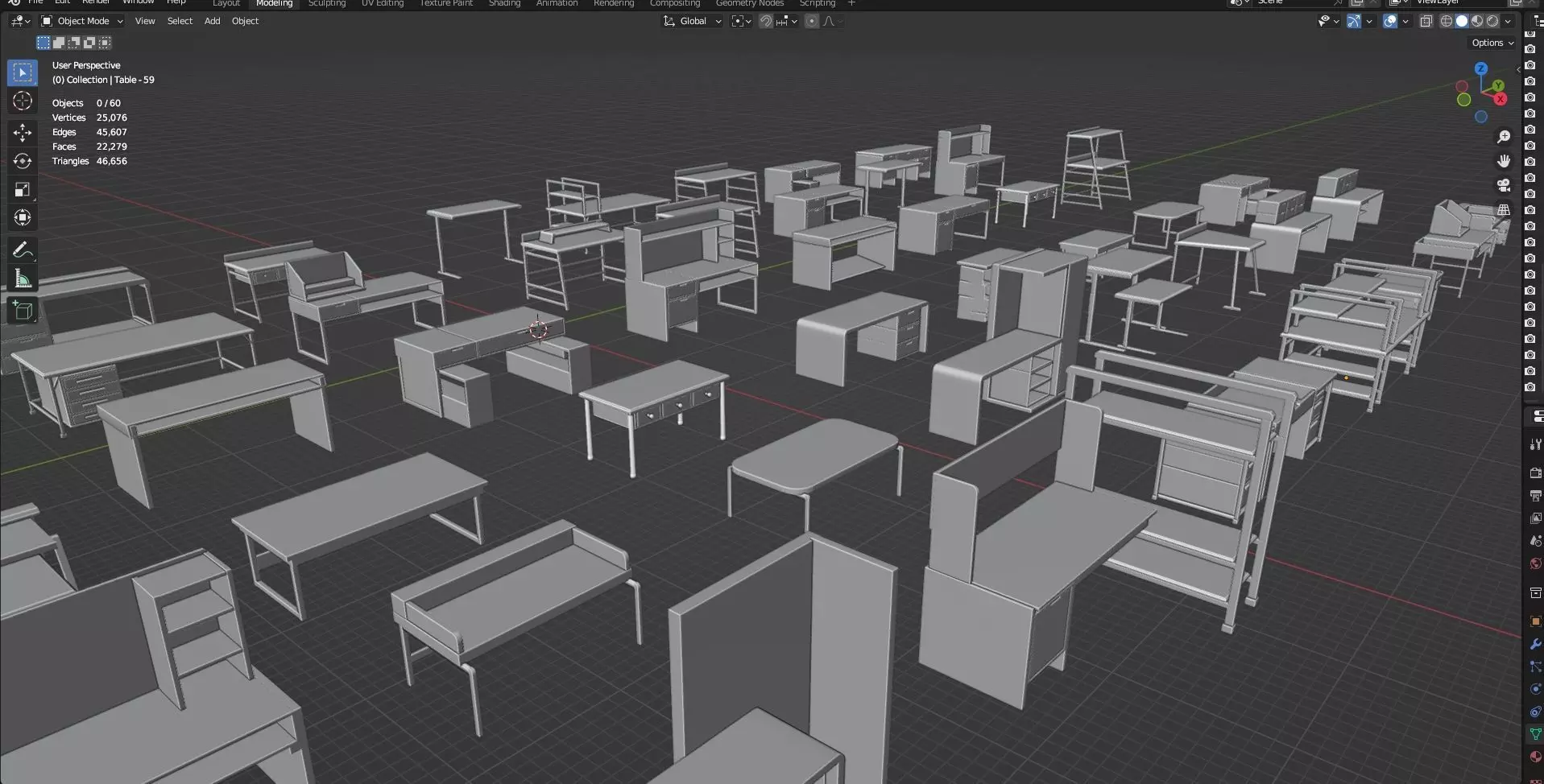Pick the Rotate tool
The height and width of the screenshot is (784, 1544).
tap(23, 161)
